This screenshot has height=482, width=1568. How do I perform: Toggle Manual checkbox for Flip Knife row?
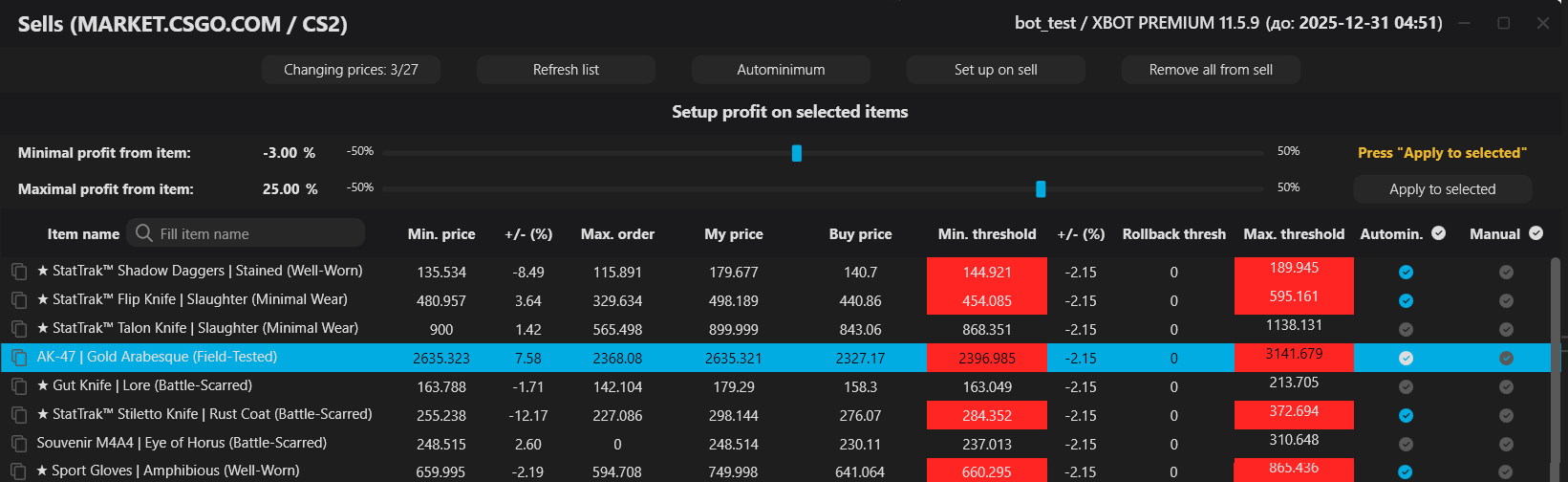click(1506, 300)
